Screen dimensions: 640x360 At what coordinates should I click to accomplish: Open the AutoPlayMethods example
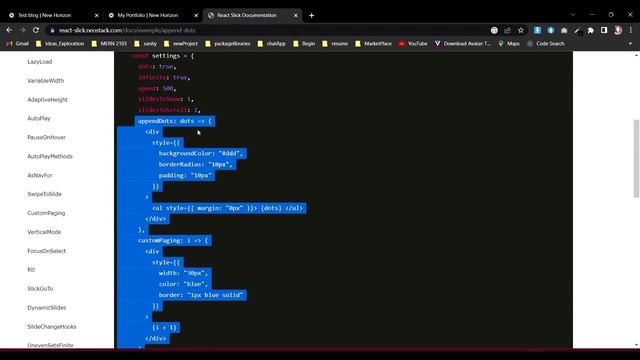click(x=50, y=156)
